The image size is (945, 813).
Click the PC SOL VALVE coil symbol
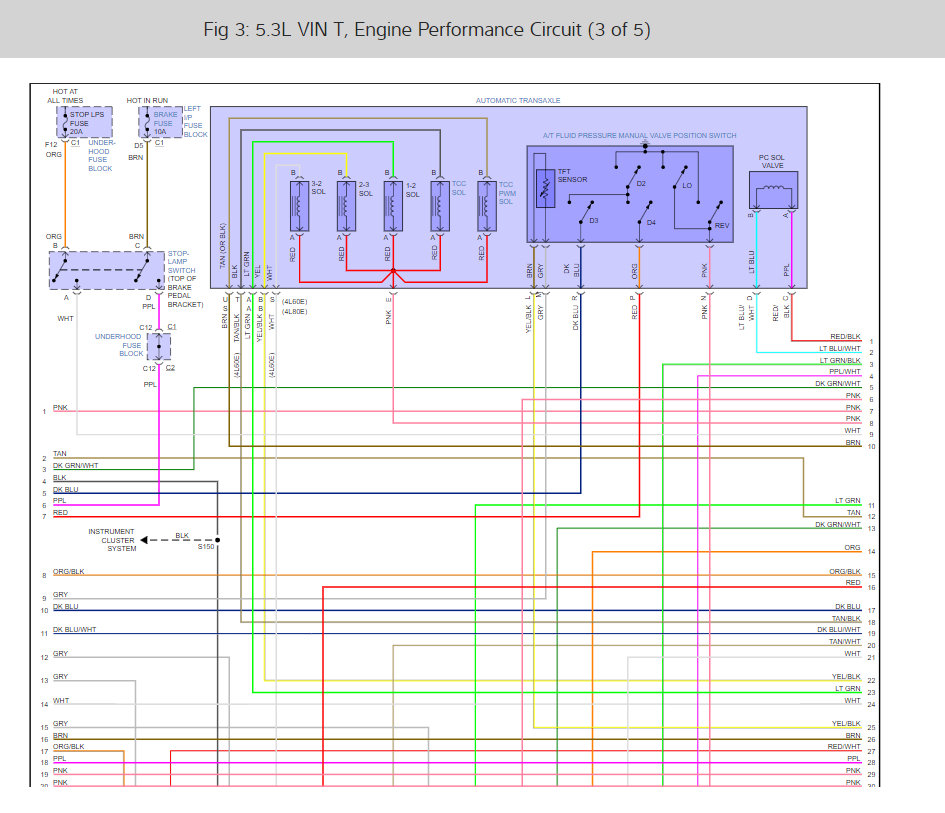pyautogui.click(x=773, y=190)
